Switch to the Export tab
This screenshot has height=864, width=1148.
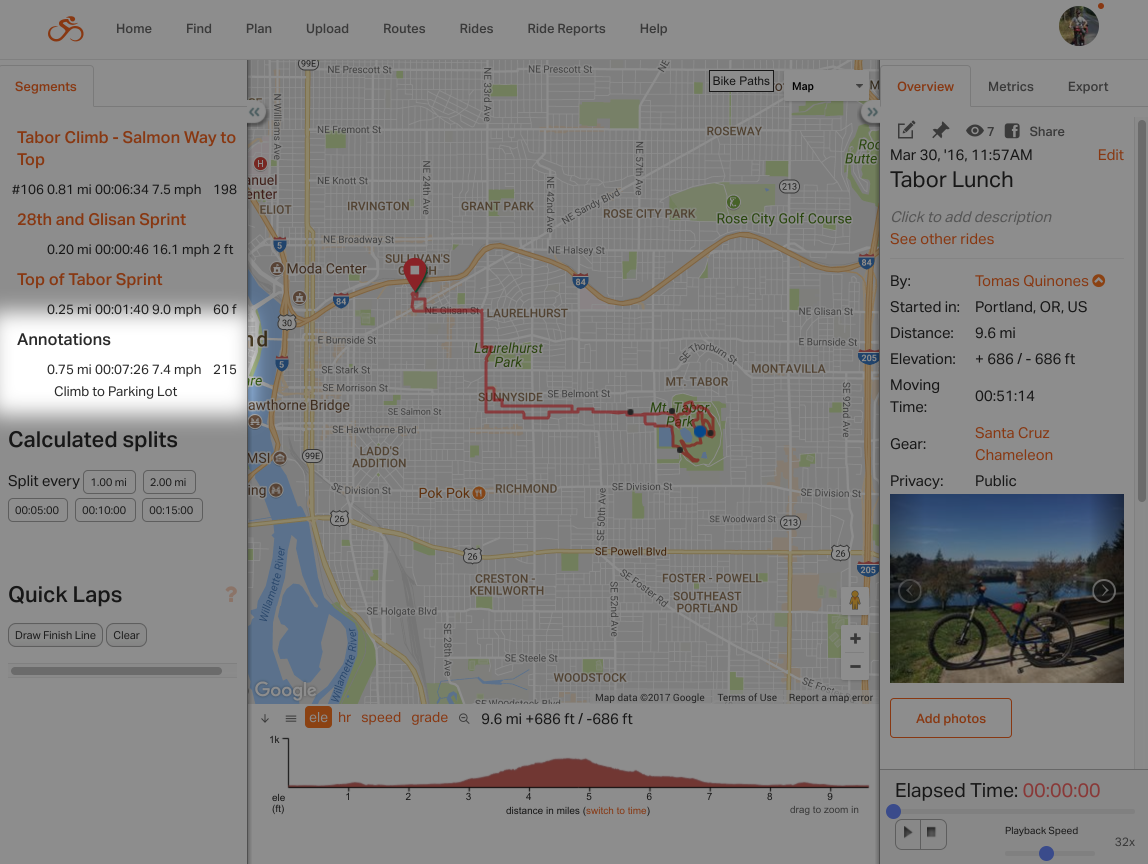point(1087,86)
